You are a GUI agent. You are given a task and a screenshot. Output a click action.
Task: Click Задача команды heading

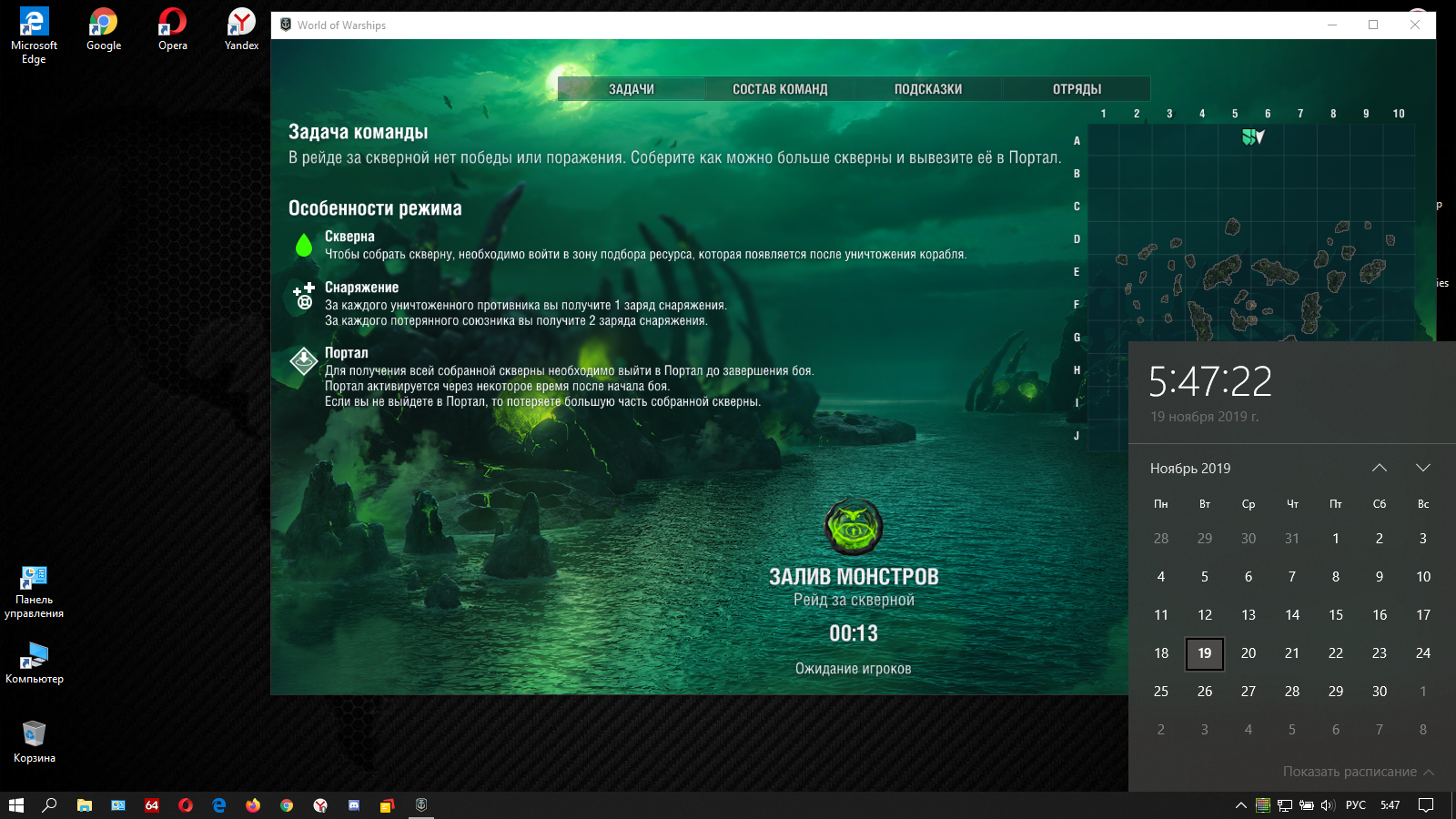tap(359, 132)
